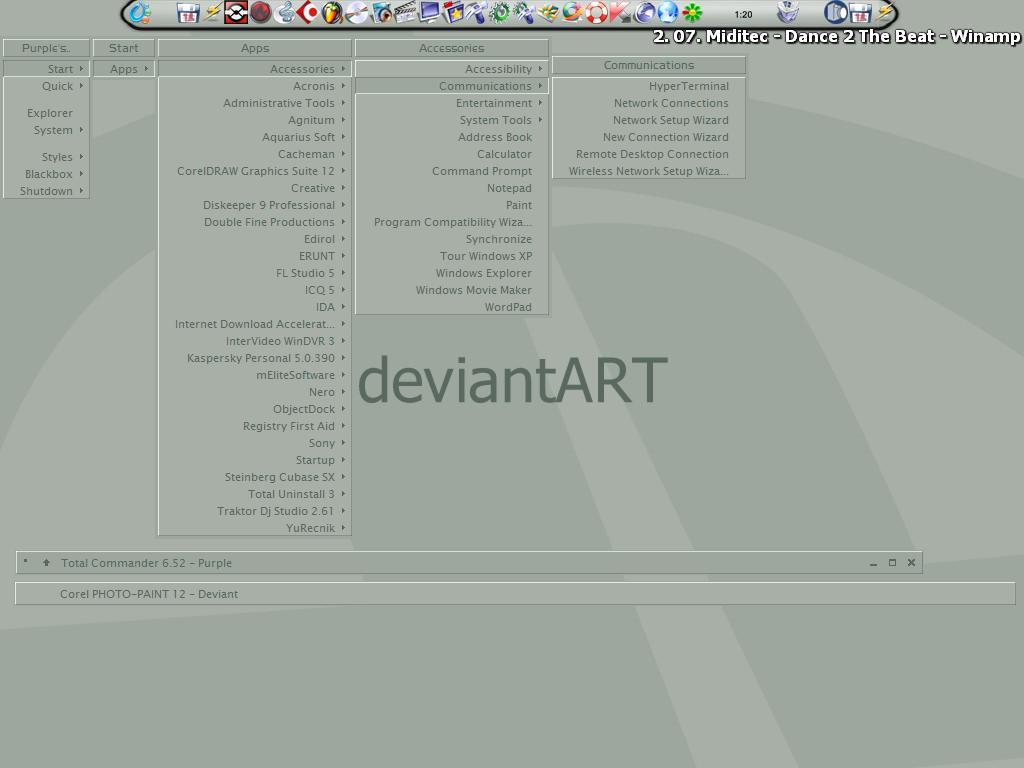Click the blue door icon in dock
1024x768 pixels.
click(835, 13)
